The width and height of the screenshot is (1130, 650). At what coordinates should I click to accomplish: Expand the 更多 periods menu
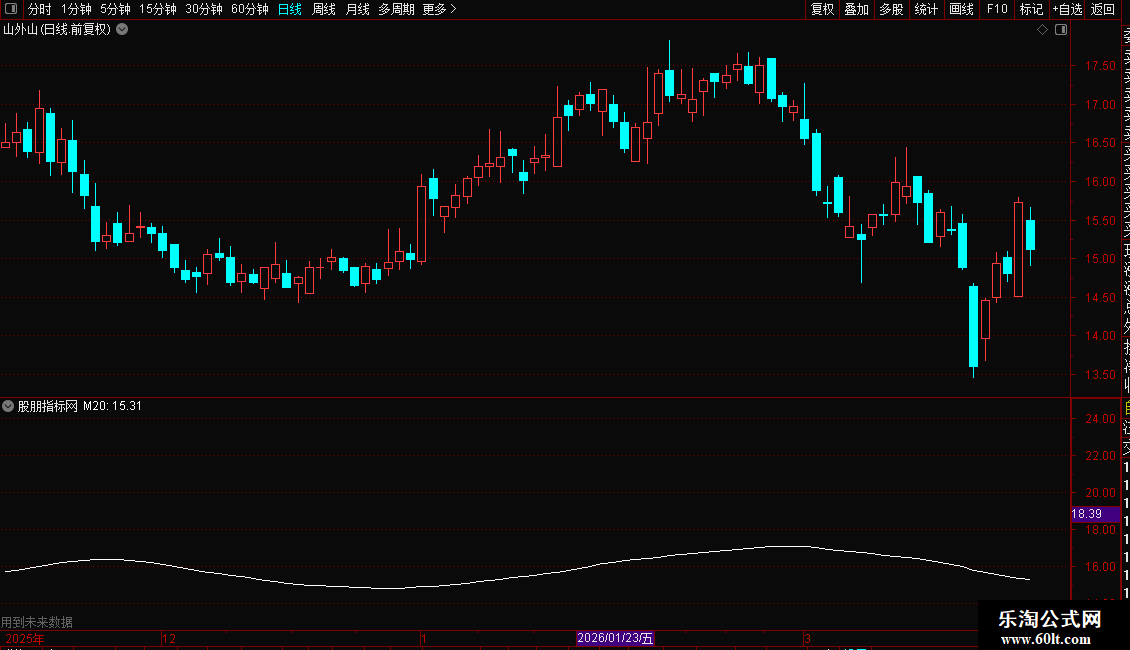pyautogui.click(x=440, y=9)
